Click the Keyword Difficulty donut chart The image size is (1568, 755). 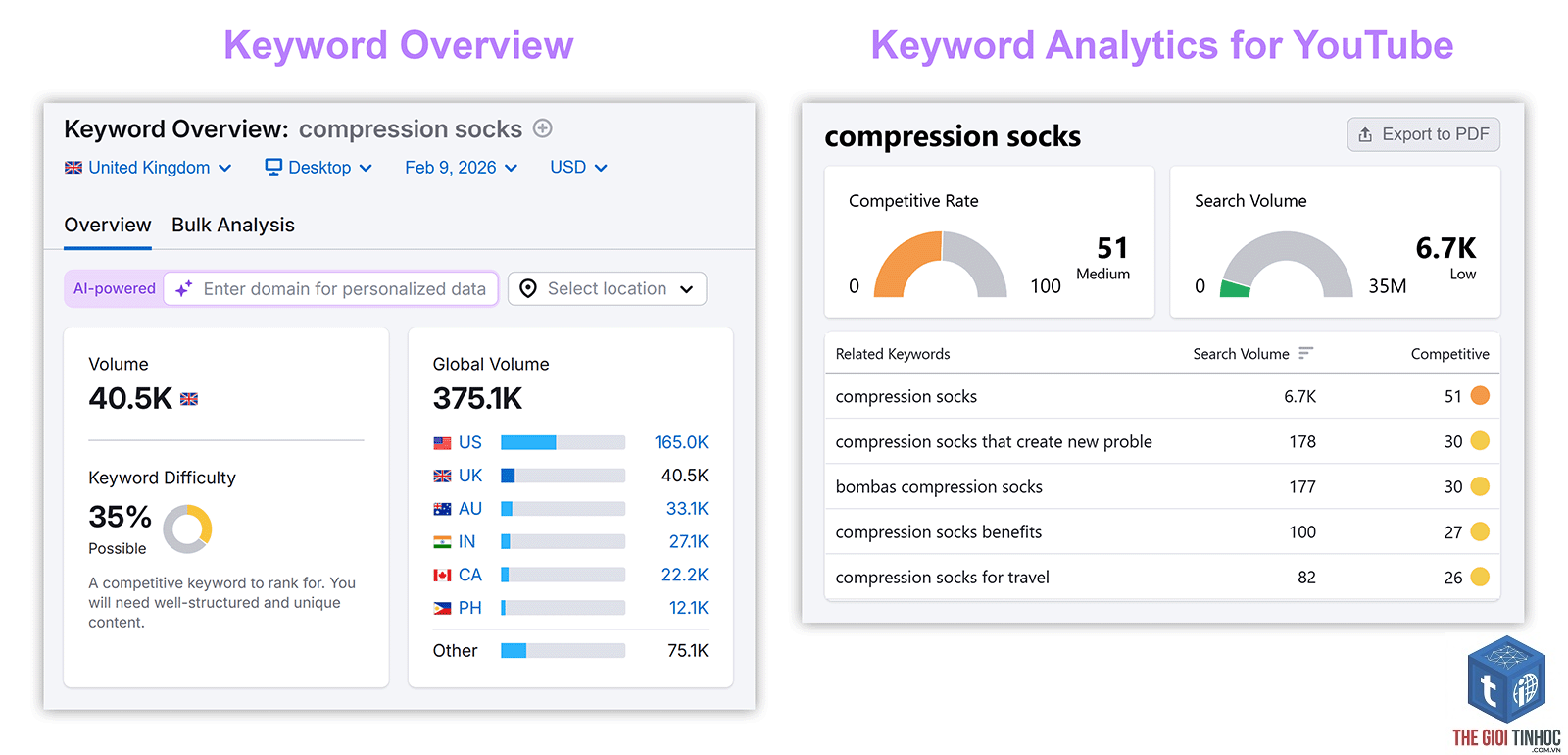(x=187, y=529)
